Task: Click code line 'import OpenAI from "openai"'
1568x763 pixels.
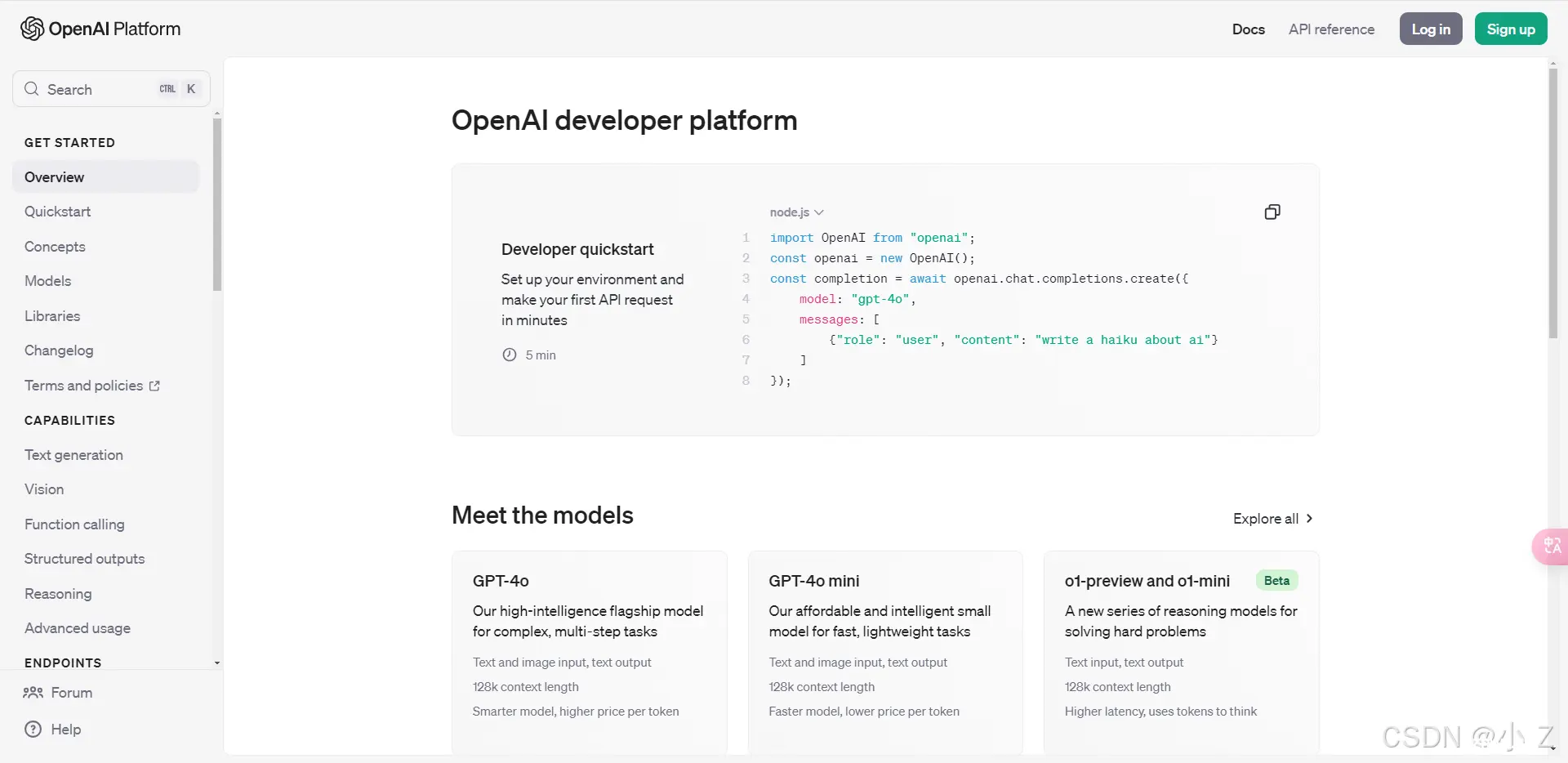Action: click(x=872, y=238)
